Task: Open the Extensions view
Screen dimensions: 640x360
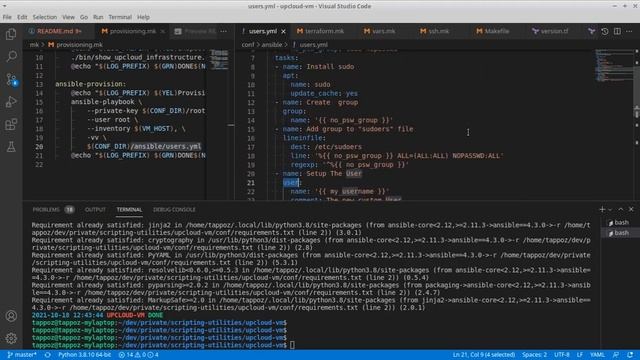Action: pyautogui.click(x=11, y=124)
